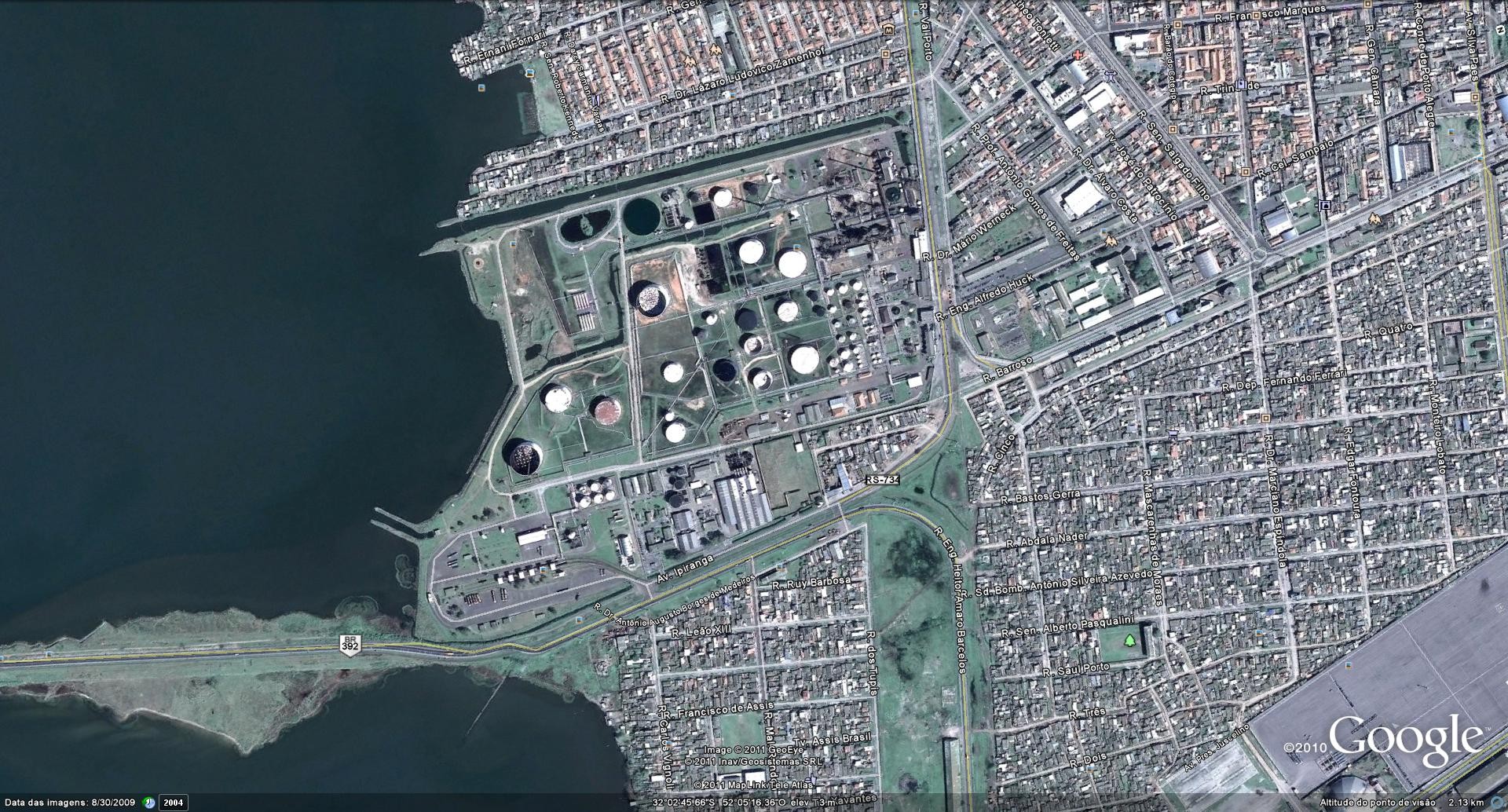1508x812 pixels.
Task: Click the BR 392 highway shield
Action: coord(350,643)
